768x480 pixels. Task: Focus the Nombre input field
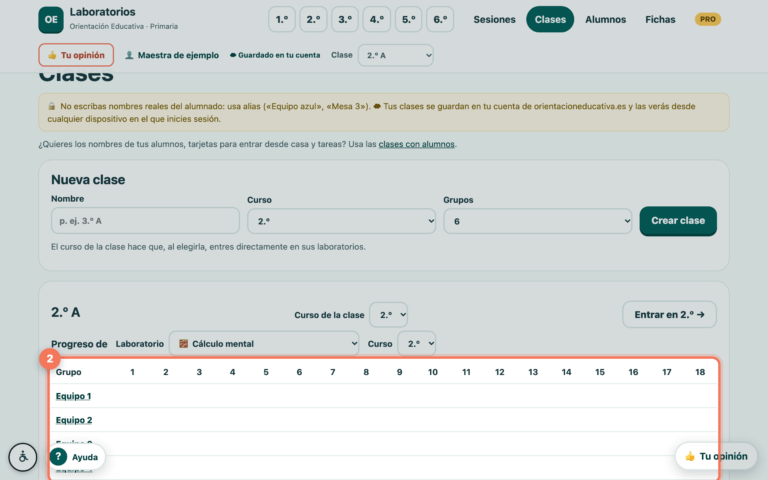tap(145, 220)
